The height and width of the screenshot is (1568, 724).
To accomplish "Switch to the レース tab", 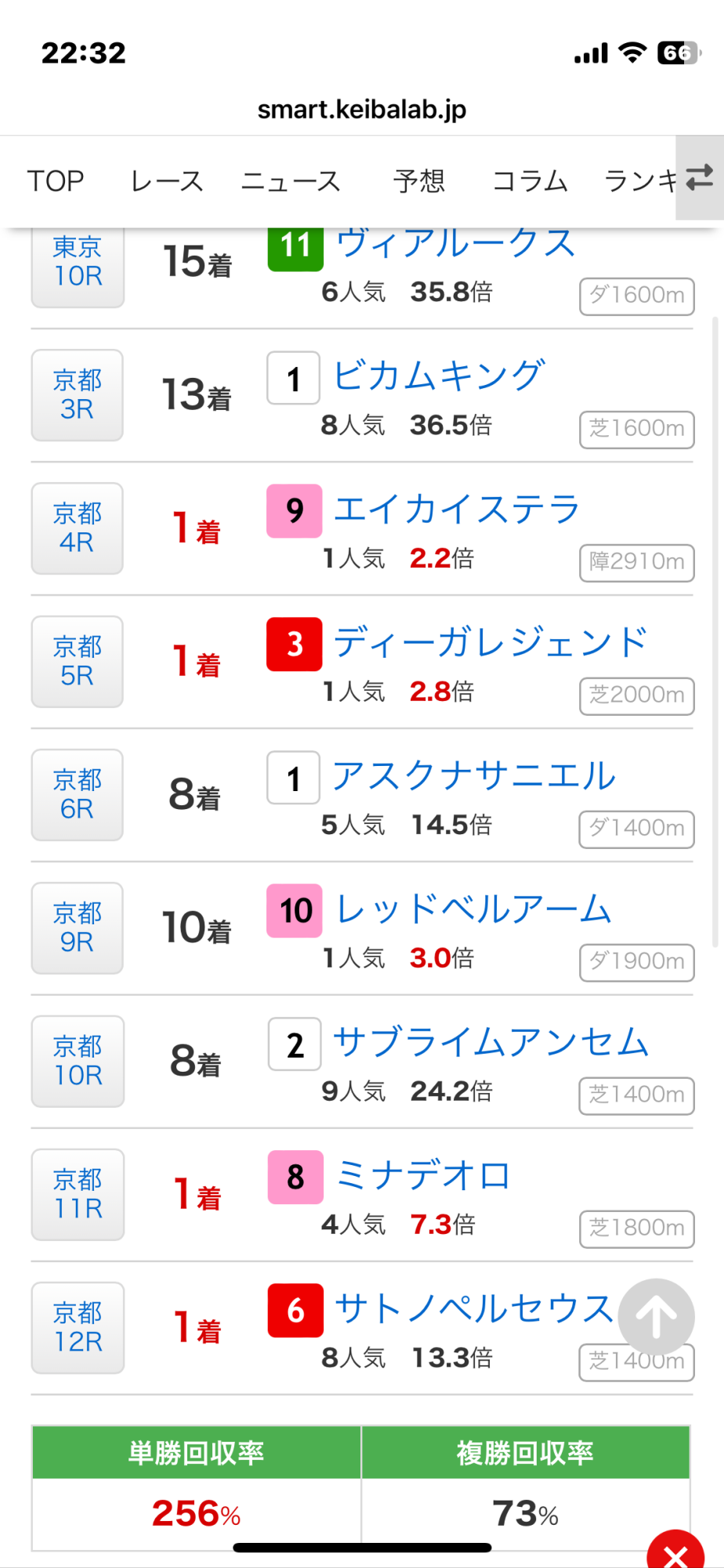I will pyautogui.click(x=166, y=181).
